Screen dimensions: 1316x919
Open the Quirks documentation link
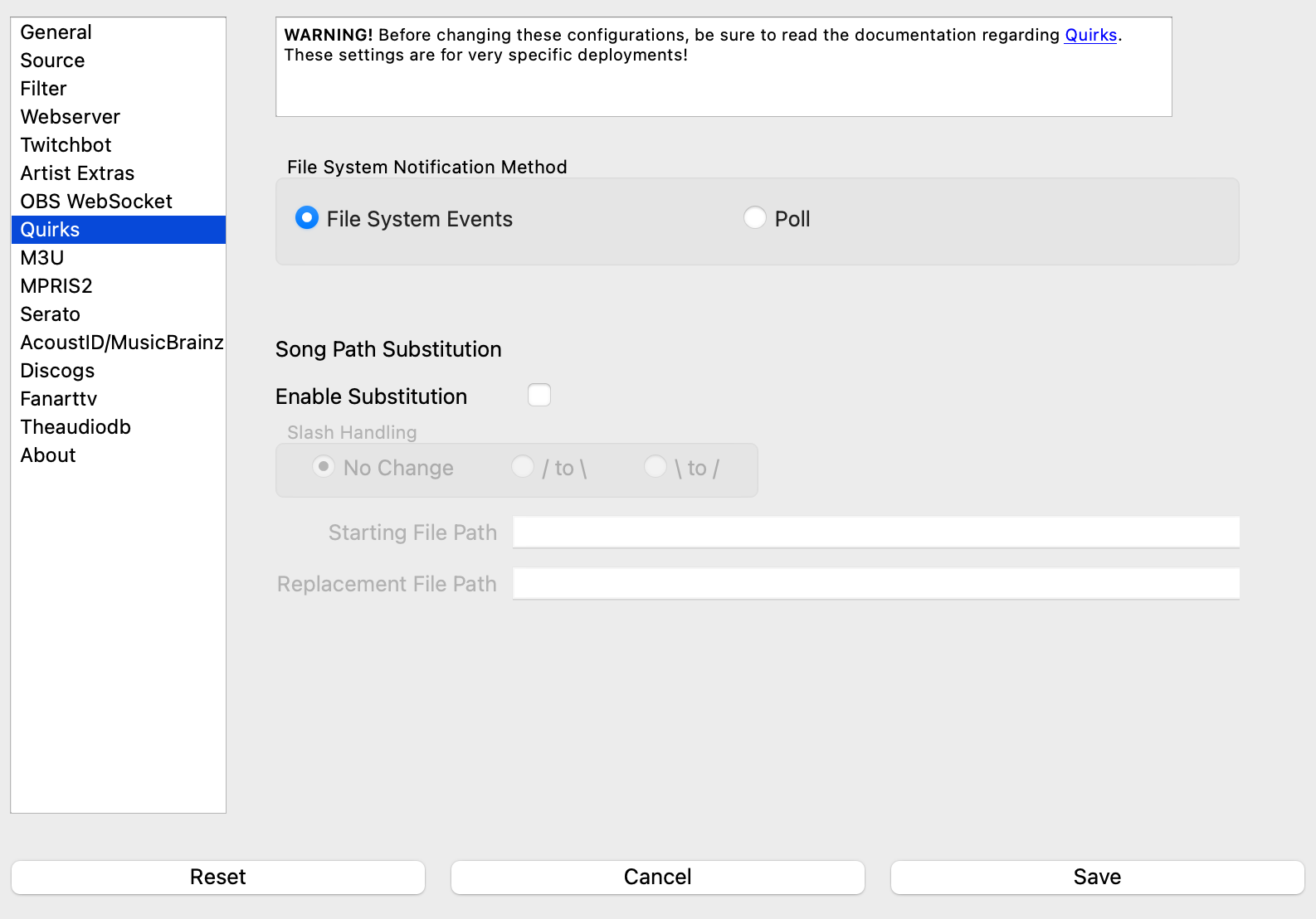coord(1090,35)
